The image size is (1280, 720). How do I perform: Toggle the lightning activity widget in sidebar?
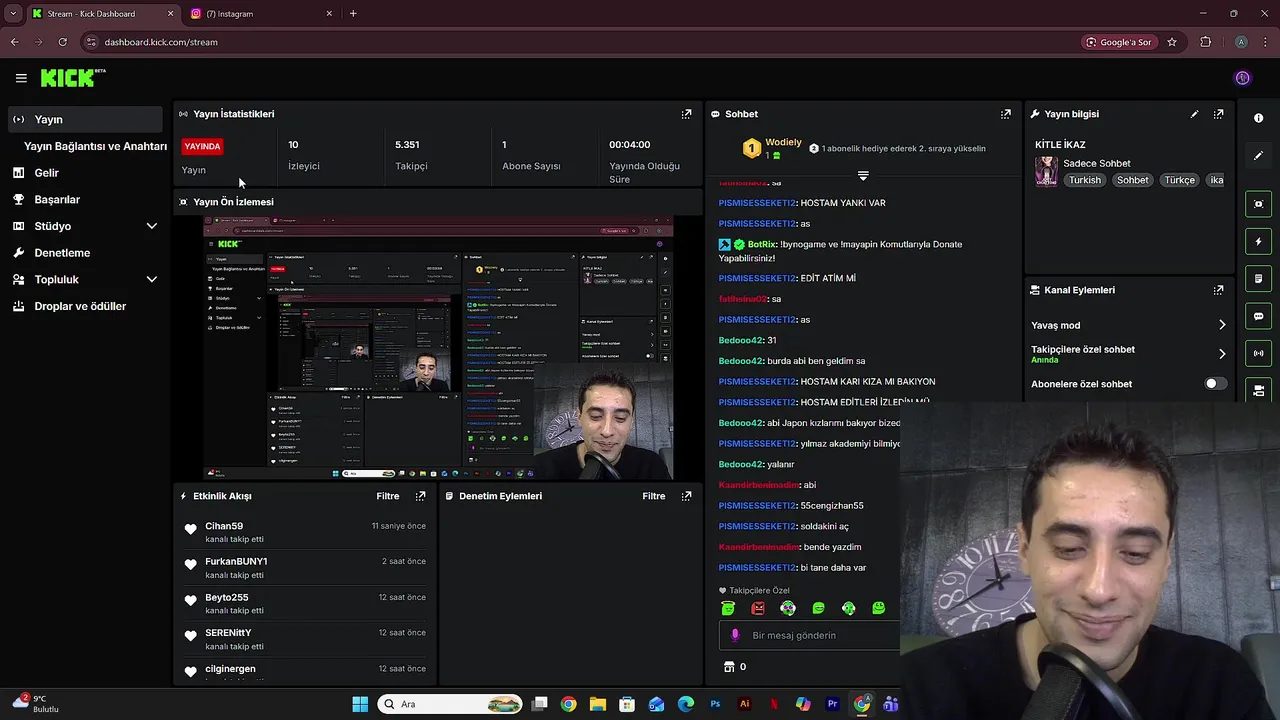(x=1258, y=241)
